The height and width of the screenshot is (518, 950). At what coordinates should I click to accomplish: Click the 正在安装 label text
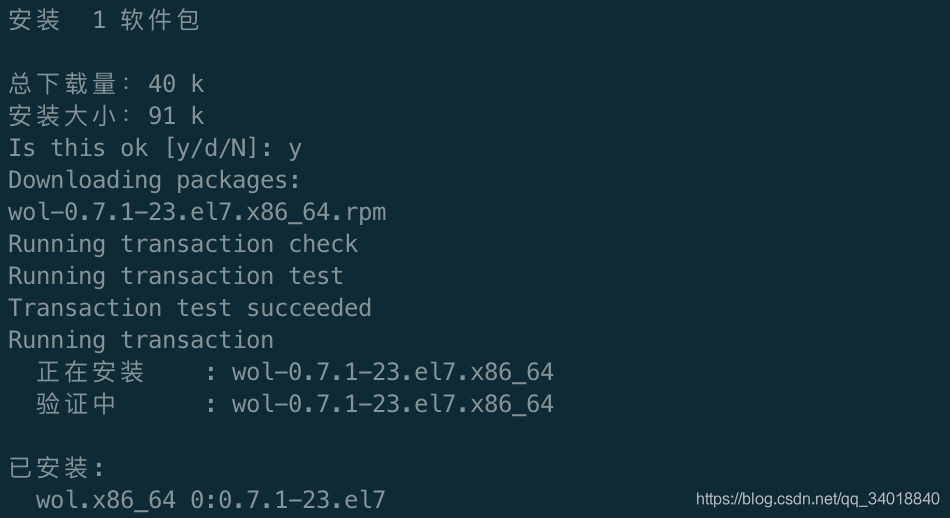90,372
